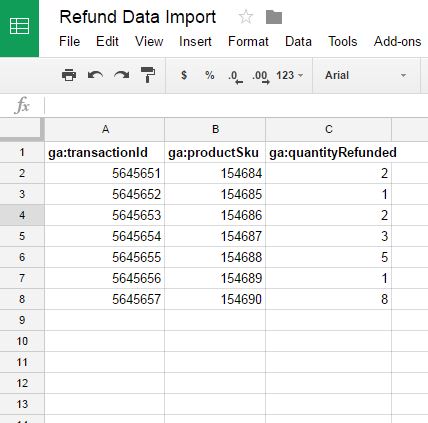The width and height of the screenshot is (428, 423).
Task: Select cell containing 5645657
Action: [x=105, y=299]
